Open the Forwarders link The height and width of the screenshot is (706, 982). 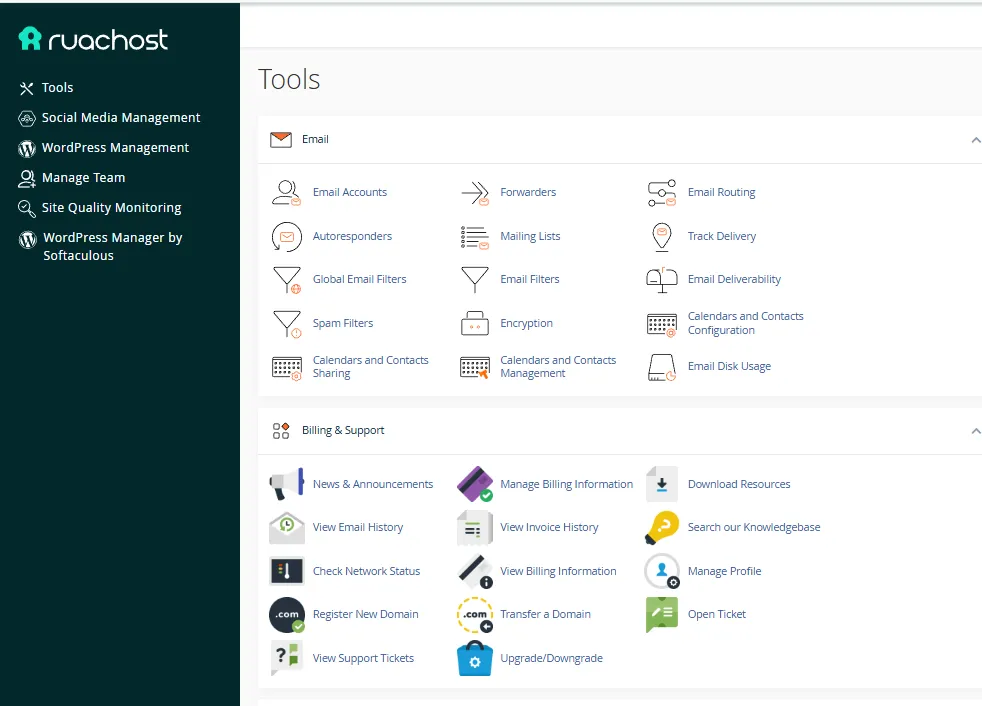[x=528, y=192]
